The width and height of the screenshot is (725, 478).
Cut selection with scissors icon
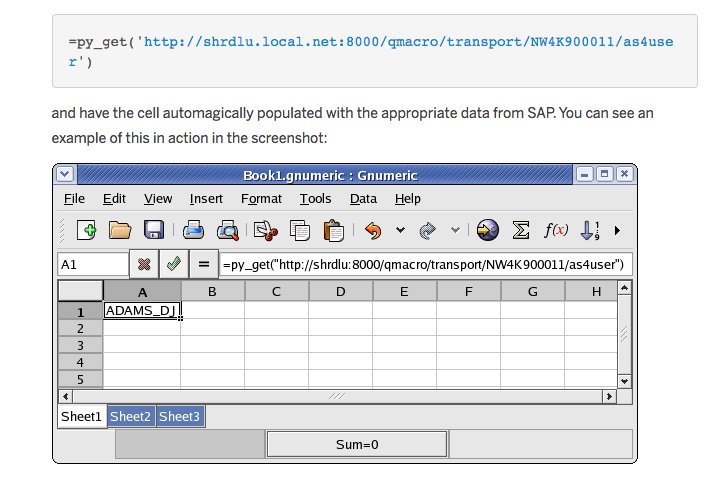point(265,231)
